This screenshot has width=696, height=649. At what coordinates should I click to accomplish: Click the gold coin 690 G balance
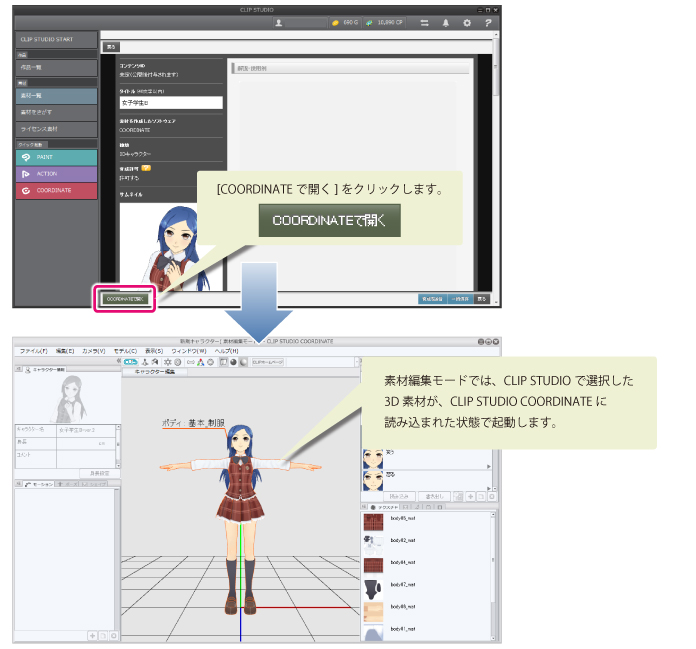coord(345,23)
